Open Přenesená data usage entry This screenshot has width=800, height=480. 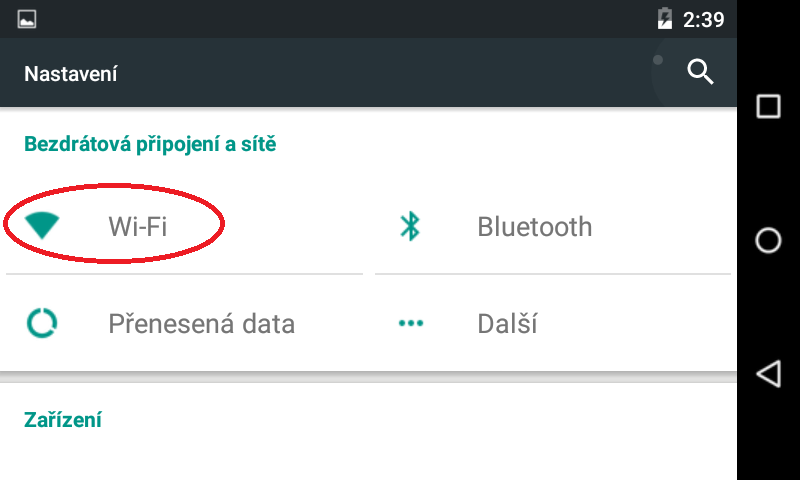(201, 324)
